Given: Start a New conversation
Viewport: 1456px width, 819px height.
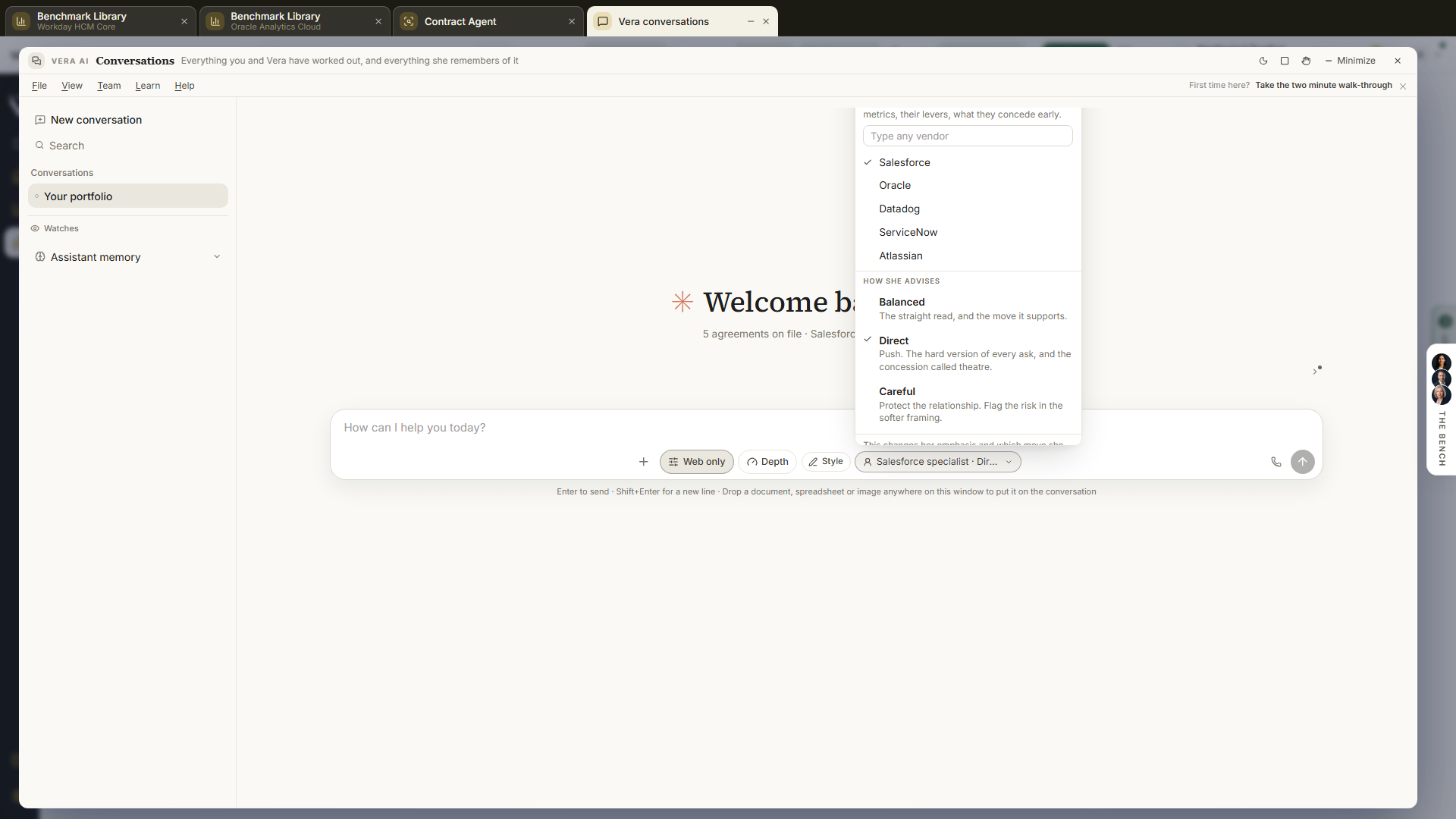Looking at the screenshot, I should pyautogui.click(x=128, y=120).
